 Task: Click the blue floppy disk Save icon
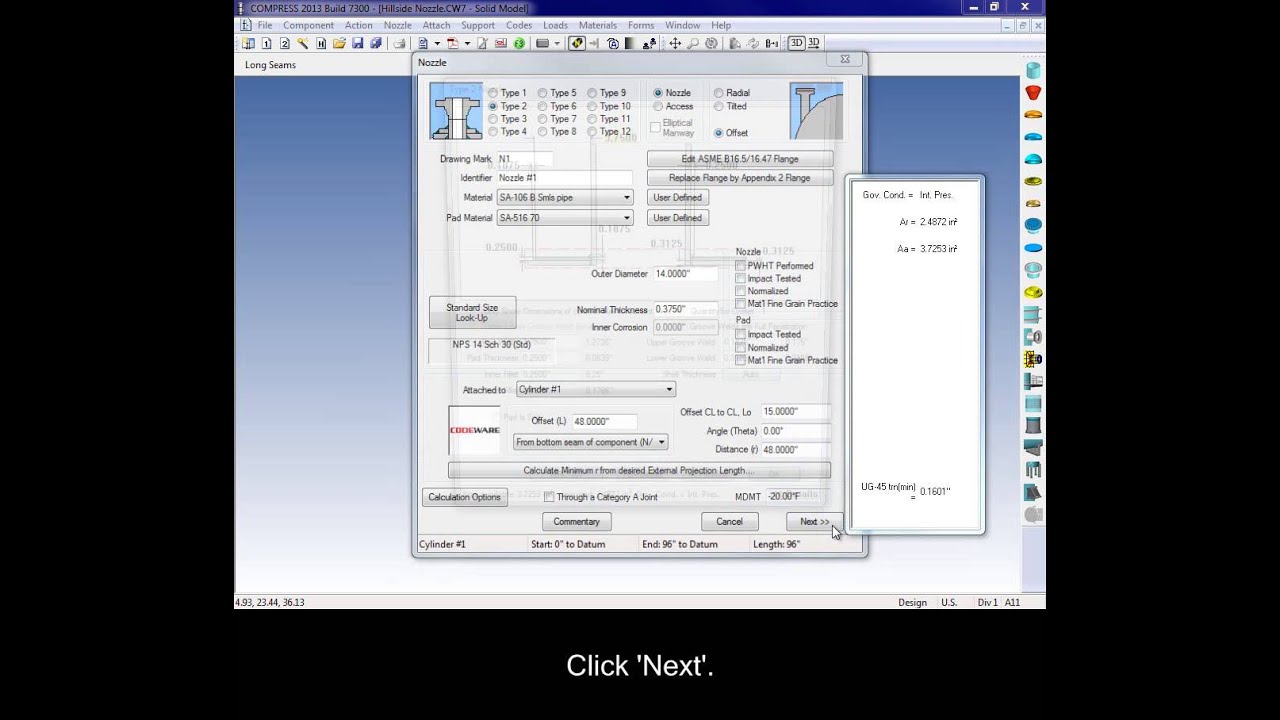coord(358,43)
